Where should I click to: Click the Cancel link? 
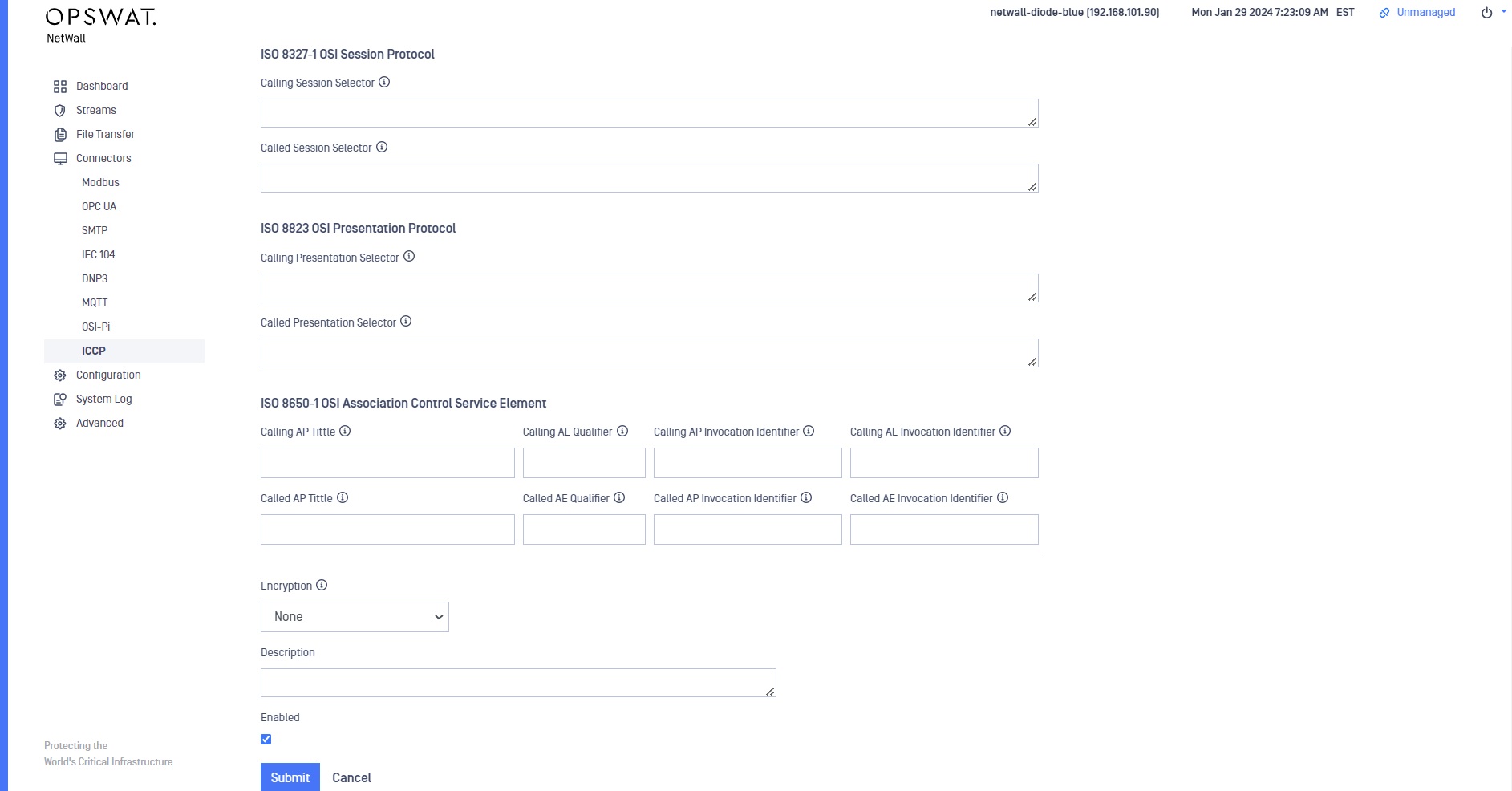[351, 777]
